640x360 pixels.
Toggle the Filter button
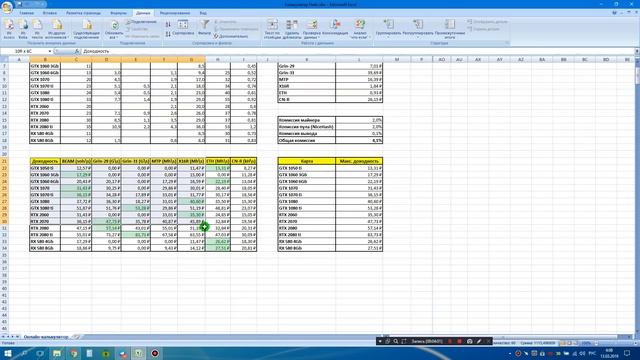(x=204, y=28)
